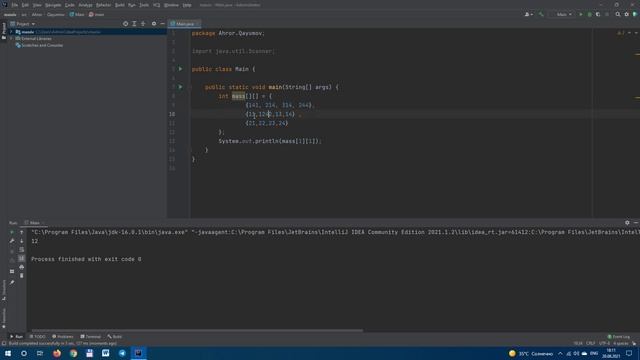The image size is (640, 360).
Task: Expand the massiv project root node
Action: pyautogui.click(x=11, y=32)
